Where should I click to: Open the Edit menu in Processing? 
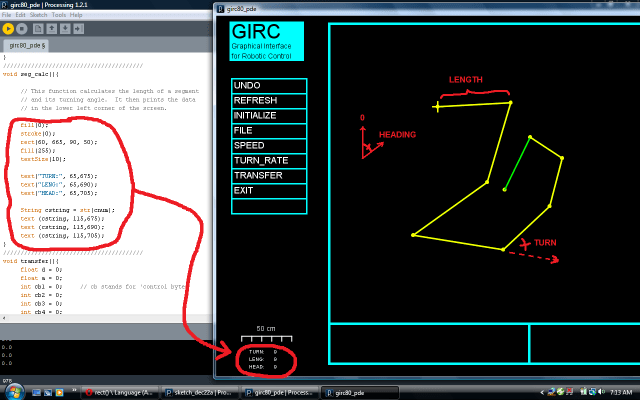coord(20,15)
